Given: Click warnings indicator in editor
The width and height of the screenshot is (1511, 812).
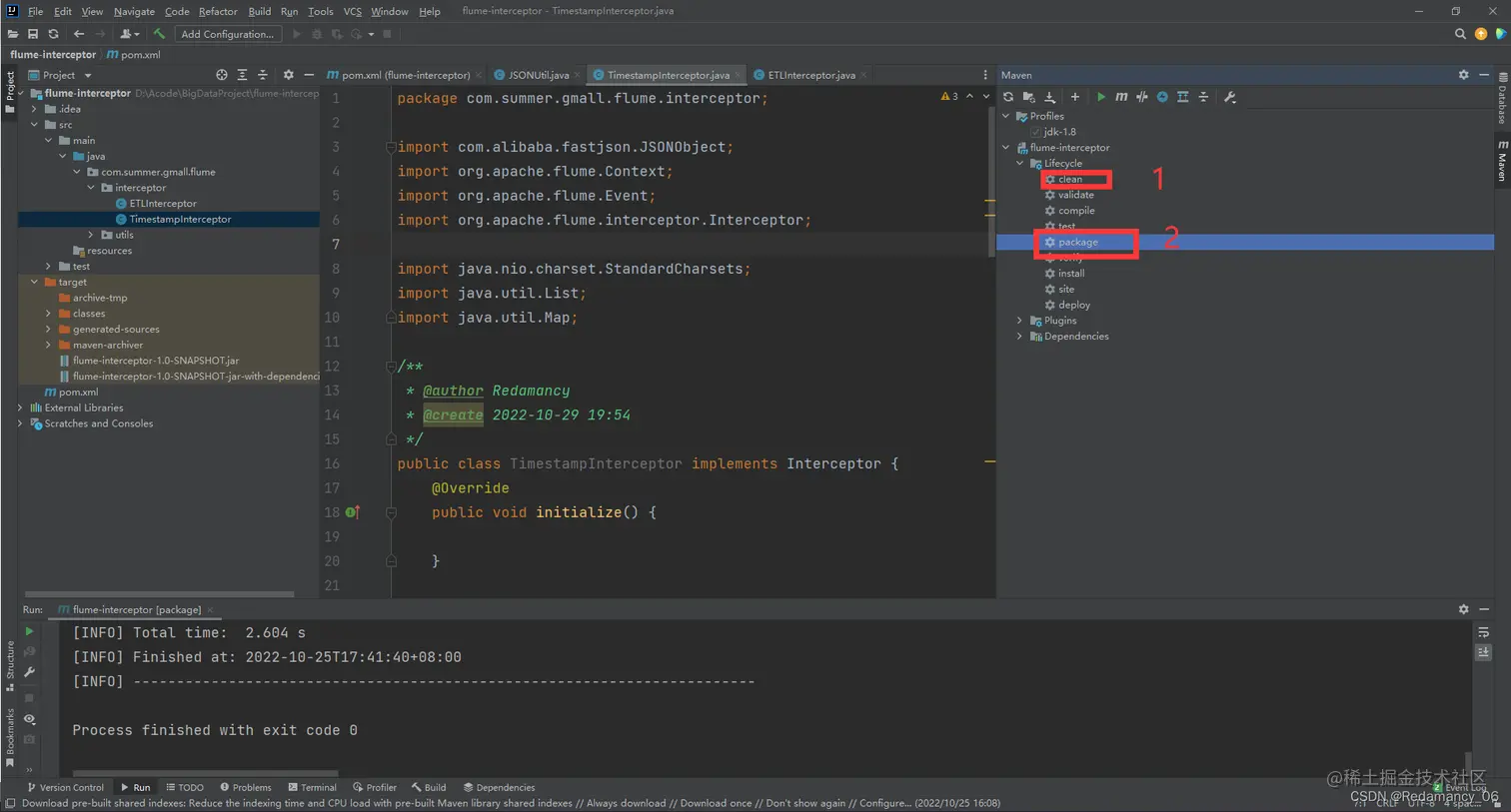Looking at the screenshot, I should click(949, 97).
